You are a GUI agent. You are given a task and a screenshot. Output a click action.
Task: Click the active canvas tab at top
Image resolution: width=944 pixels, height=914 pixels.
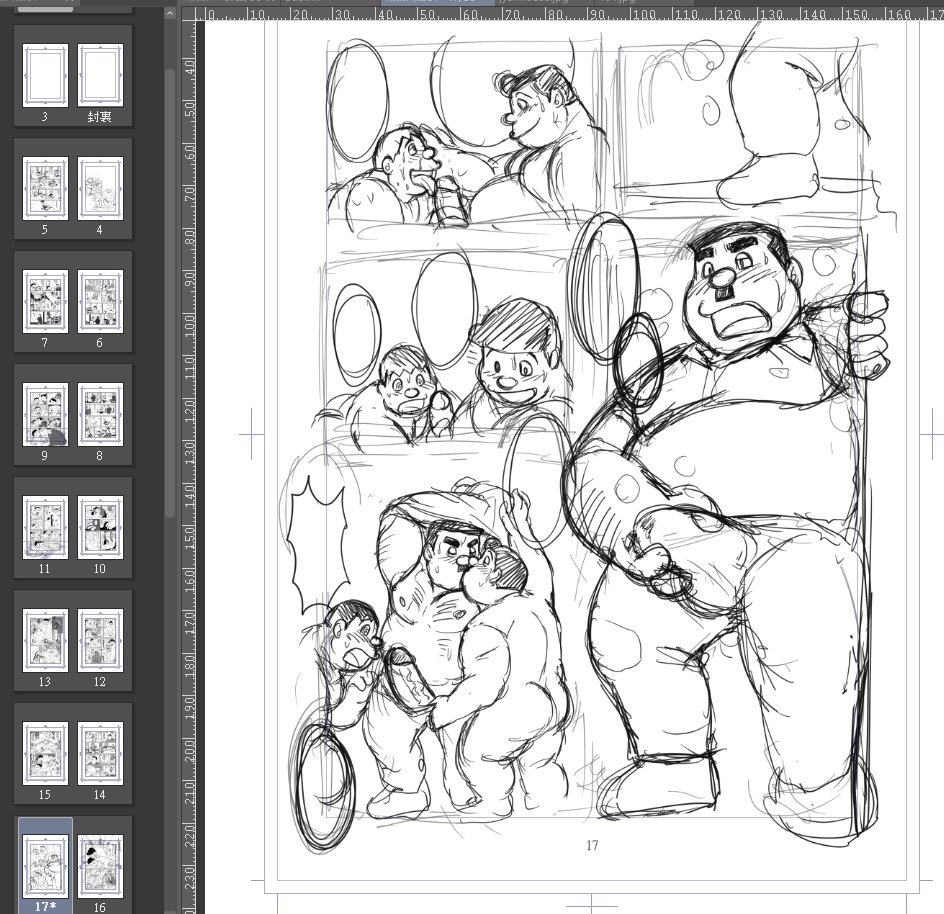(x=436, y=3)
